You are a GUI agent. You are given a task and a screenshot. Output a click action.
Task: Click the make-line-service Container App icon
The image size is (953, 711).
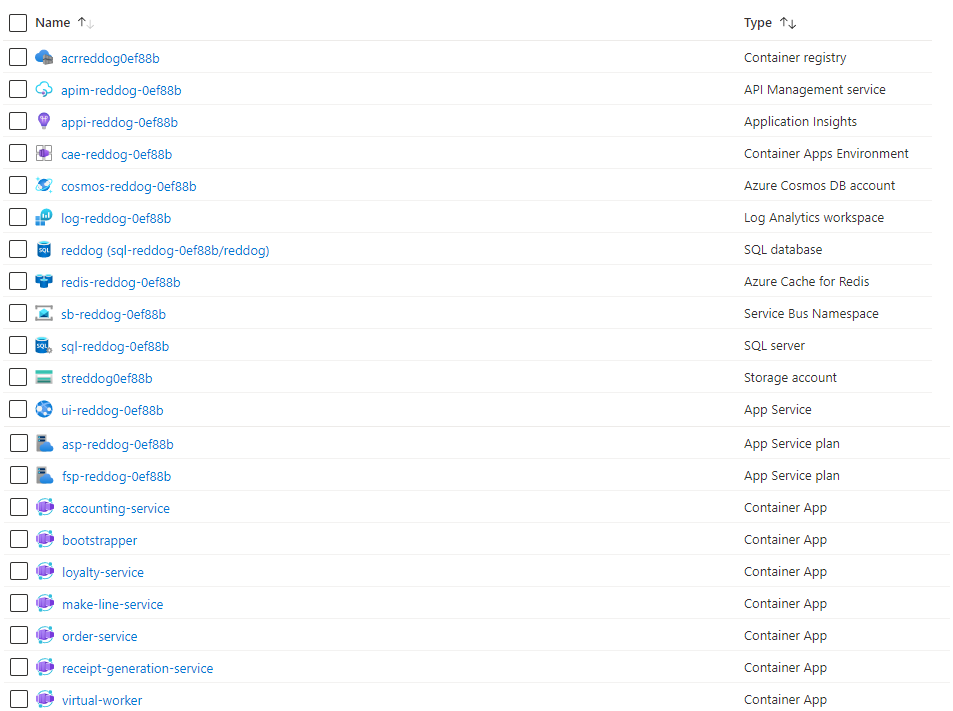(44, 603)
